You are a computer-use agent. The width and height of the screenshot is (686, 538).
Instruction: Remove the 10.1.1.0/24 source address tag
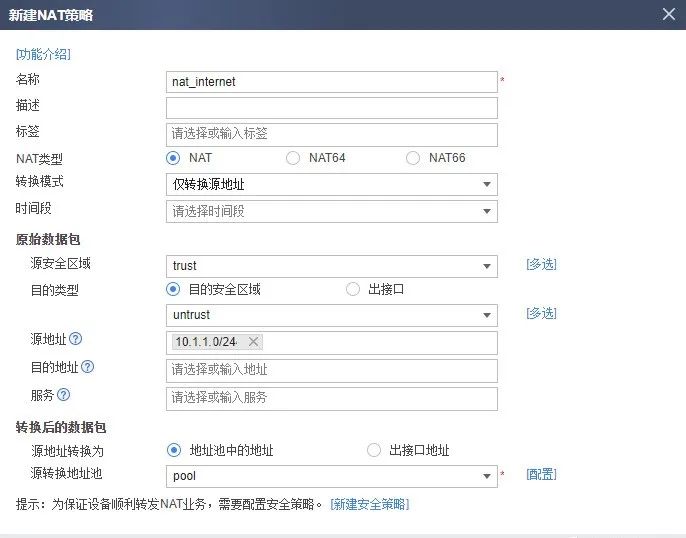[x=253, y=342]
